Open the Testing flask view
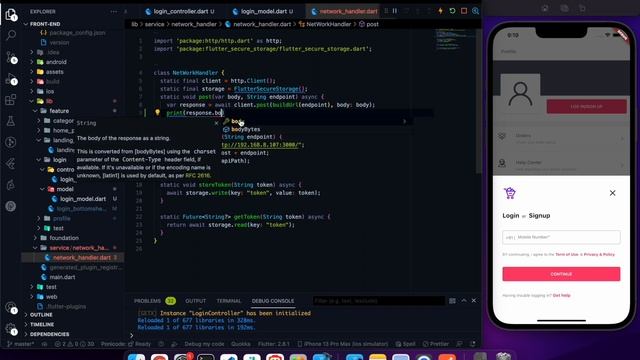The width and height of the screenshot is (640, 360). (11, 121)
